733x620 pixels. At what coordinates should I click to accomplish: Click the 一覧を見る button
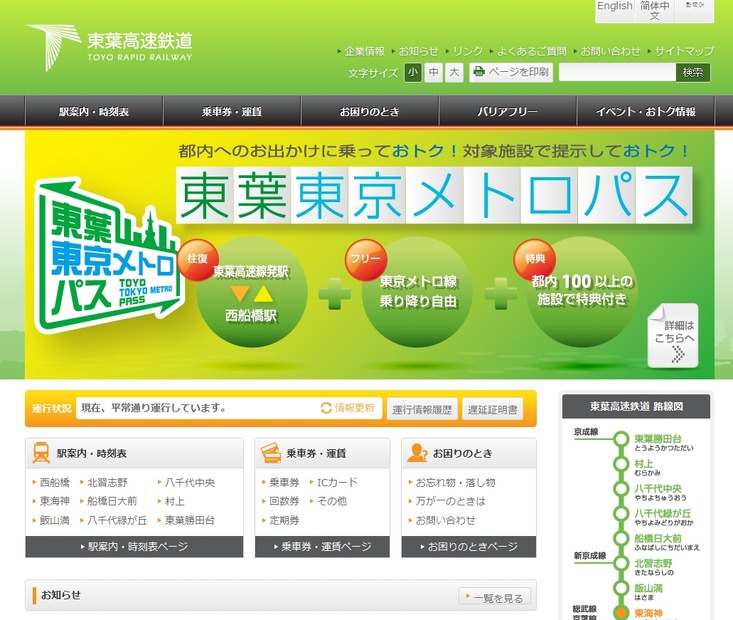(494, 597)
